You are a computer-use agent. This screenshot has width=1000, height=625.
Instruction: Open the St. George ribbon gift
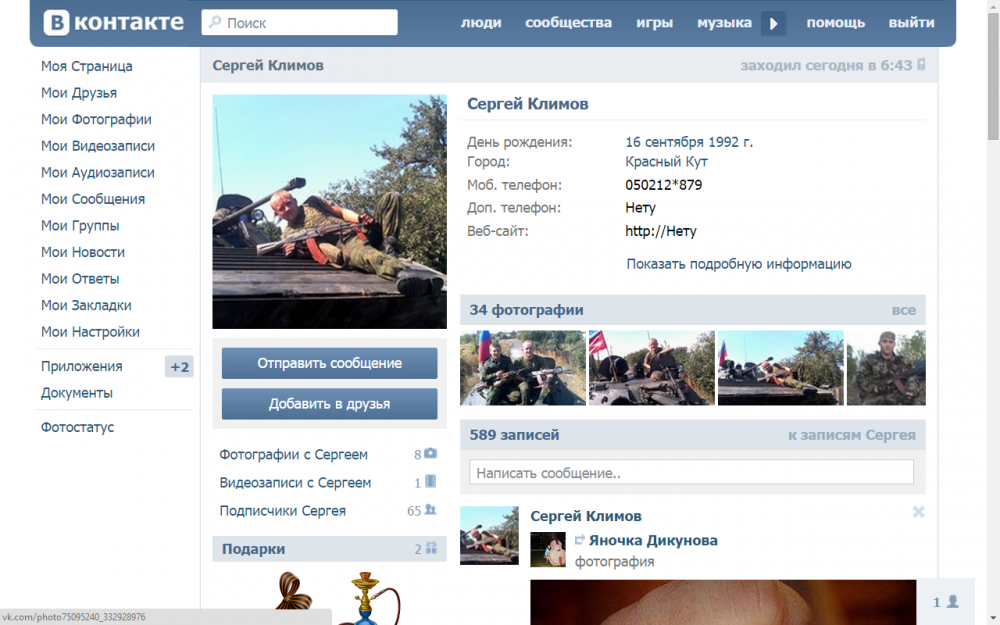pos(293,591)
